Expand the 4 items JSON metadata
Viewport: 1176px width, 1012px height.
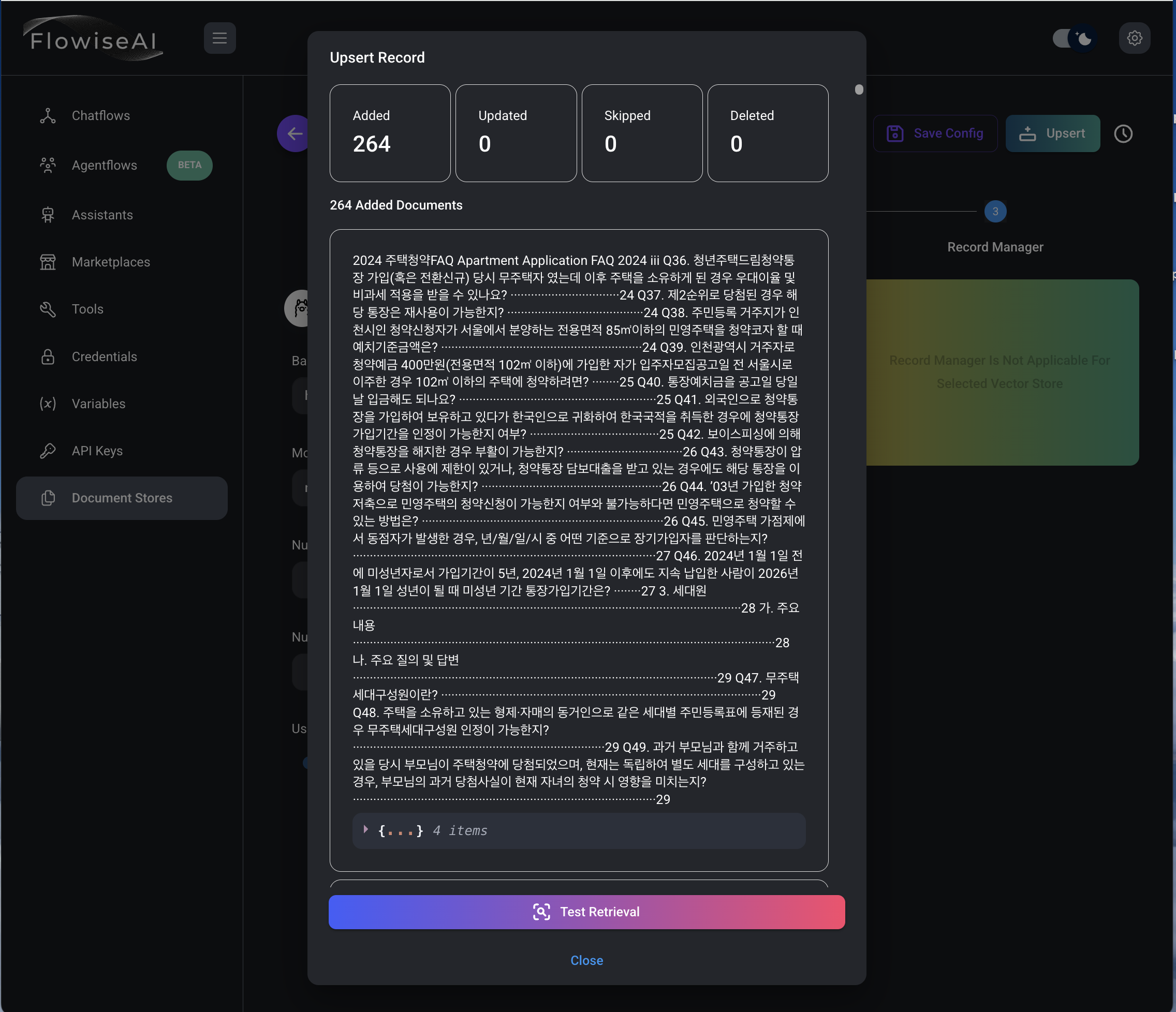[366, 830]
